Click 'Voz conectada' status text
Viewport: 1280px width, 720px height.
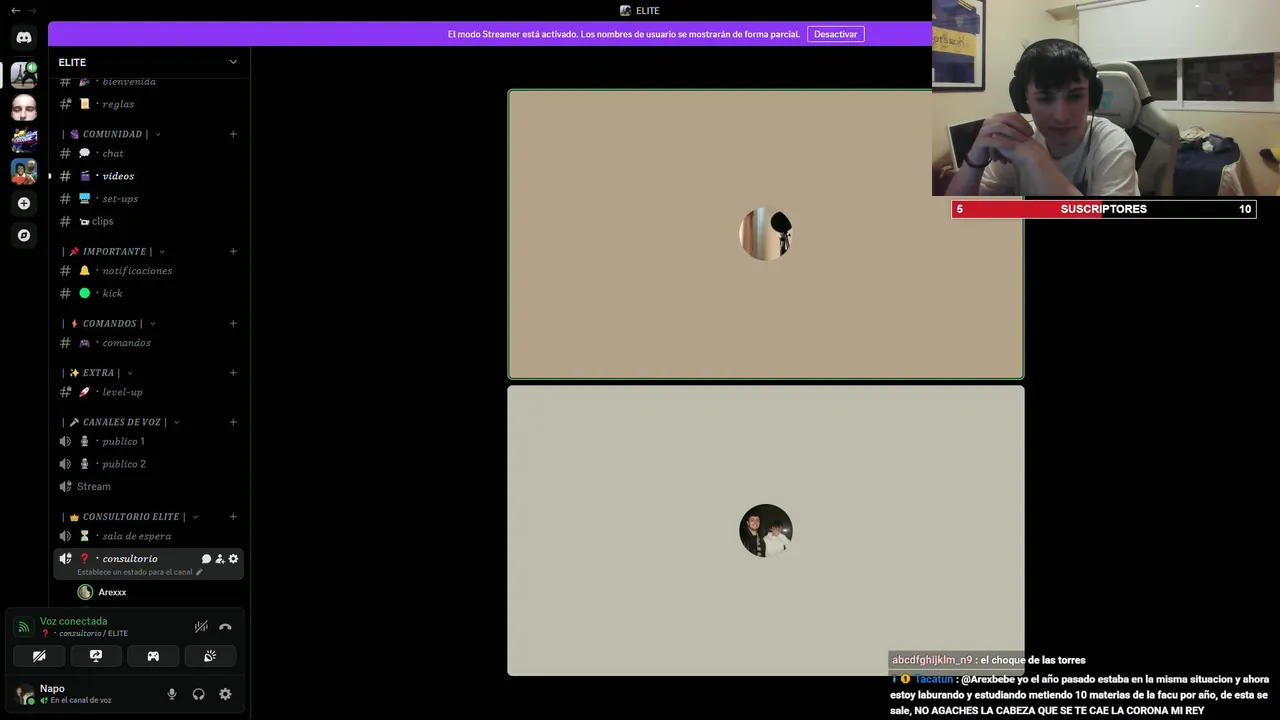click(73, 621)
